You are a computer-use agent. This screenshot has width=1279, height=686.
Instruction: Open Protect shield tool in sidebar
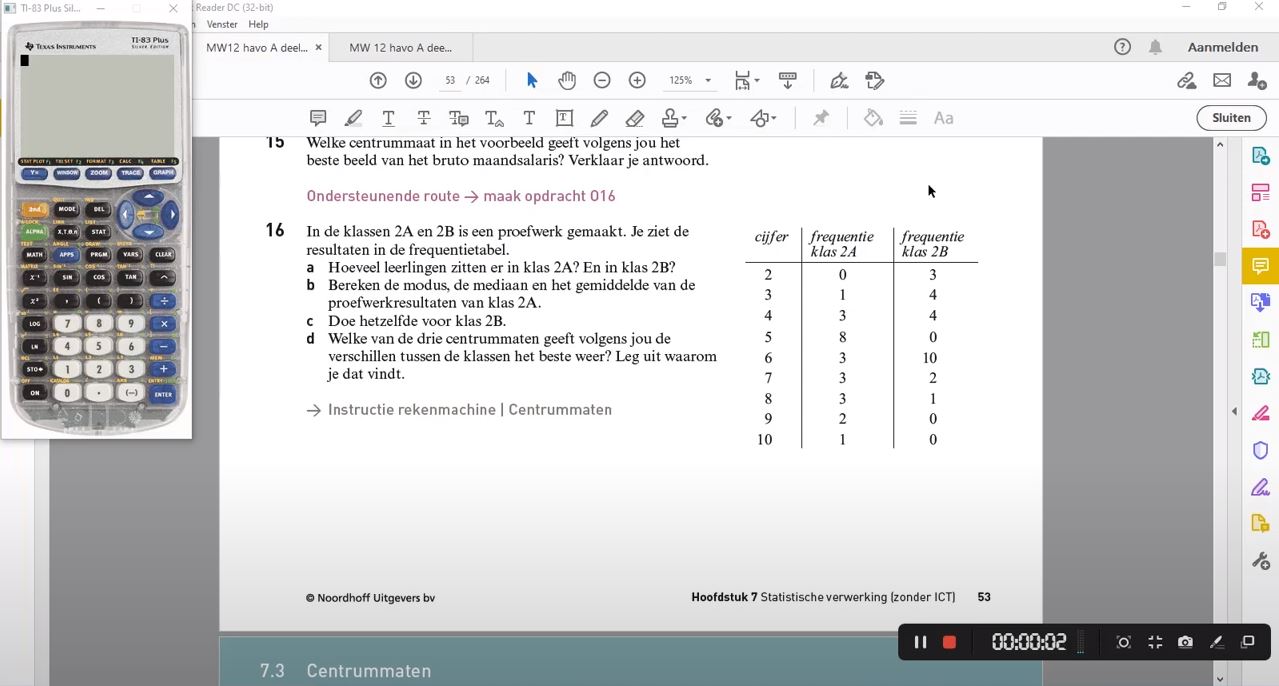(x=1260, y=450)
